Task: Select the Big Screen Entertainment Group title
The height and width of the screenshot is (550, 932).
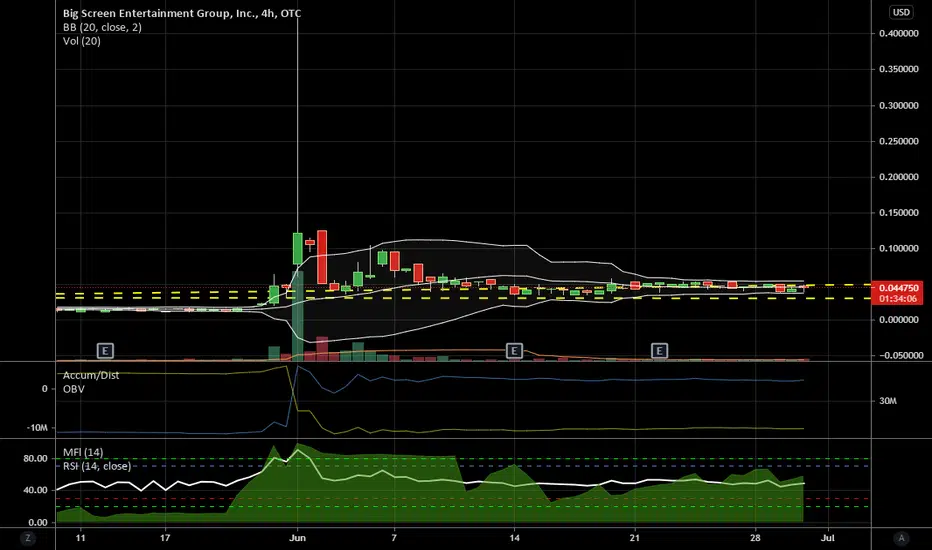Action: tap(182, 13)
